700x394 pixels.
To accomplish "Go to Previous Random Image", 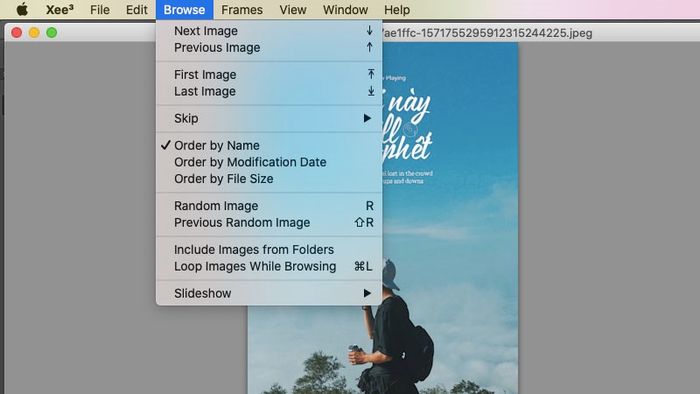I will pos(269,223).
